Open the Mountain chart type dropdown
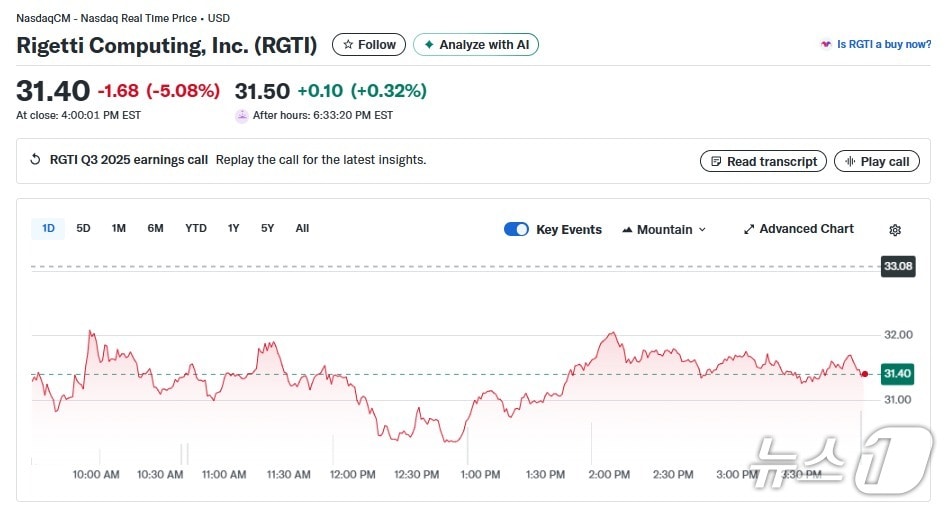 pos(664,229)
